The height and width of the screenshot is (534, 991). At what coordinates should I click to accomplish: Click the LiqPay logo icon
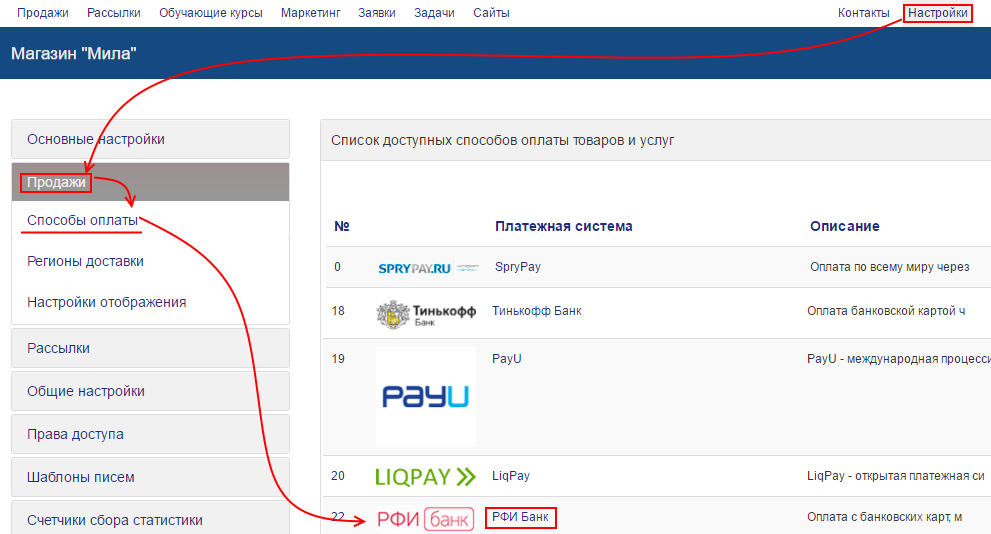tap(425, 477)
